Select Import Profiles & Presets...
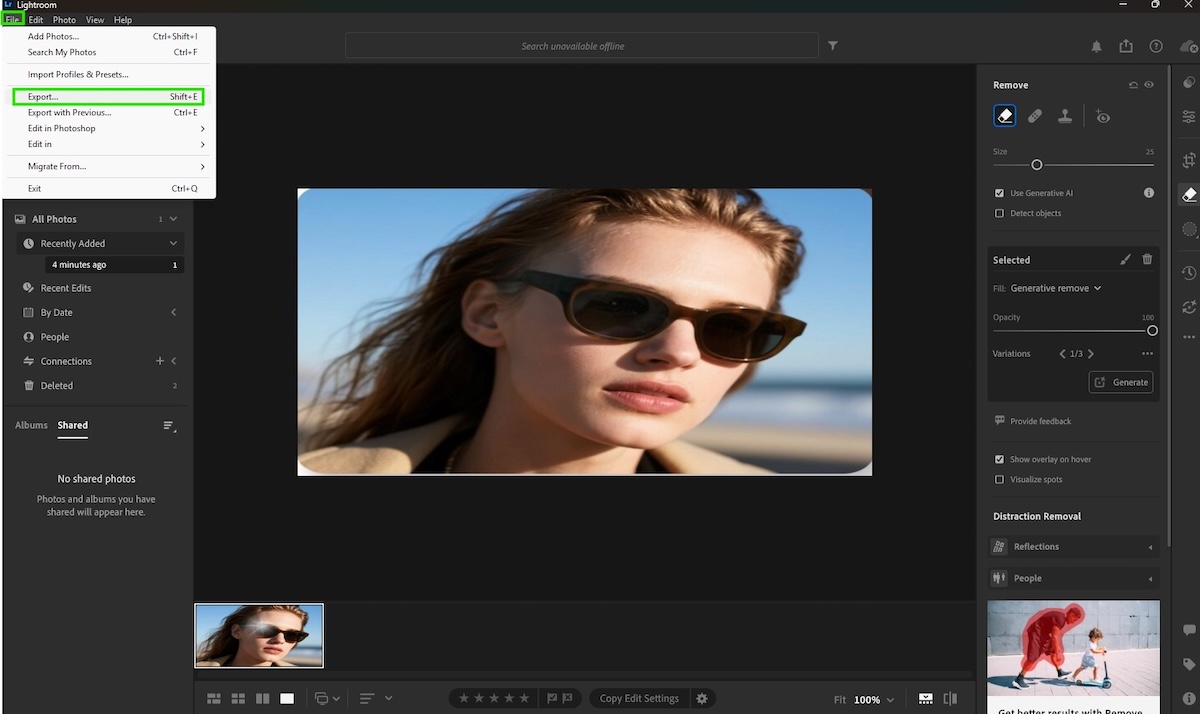Image resolution: width=1200 pixels, height=714 pixels. [110, 75]
